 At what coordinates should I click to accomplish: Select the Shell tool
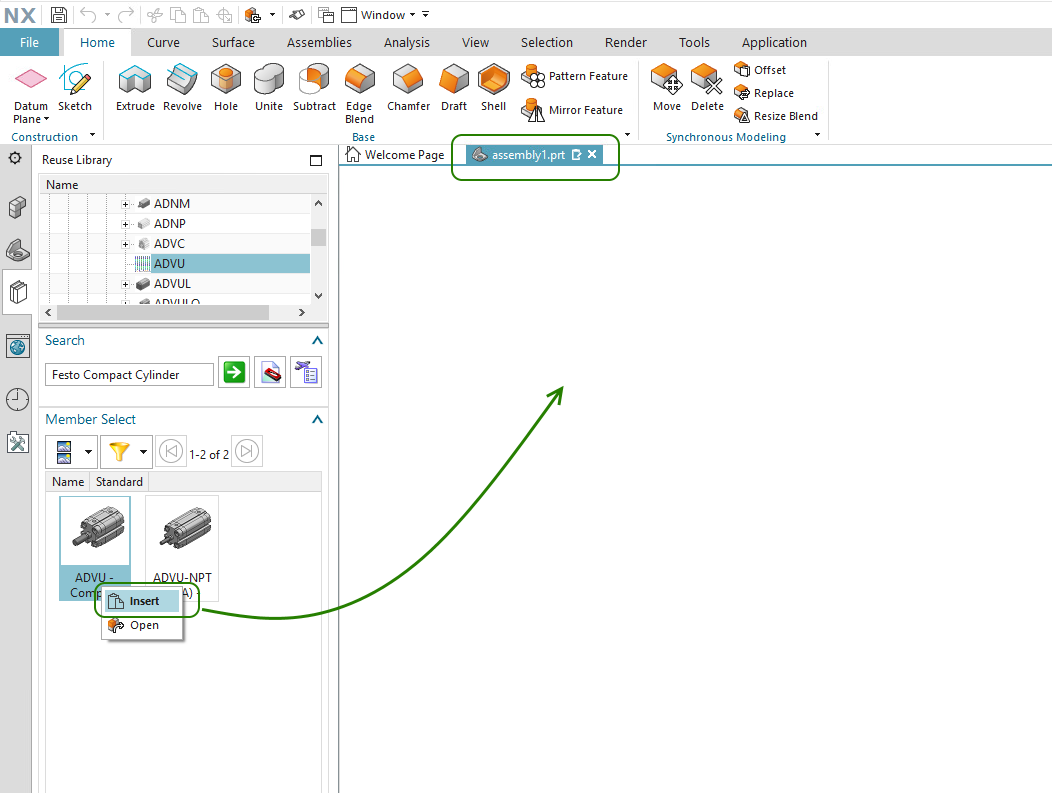[x=493, y=88]
